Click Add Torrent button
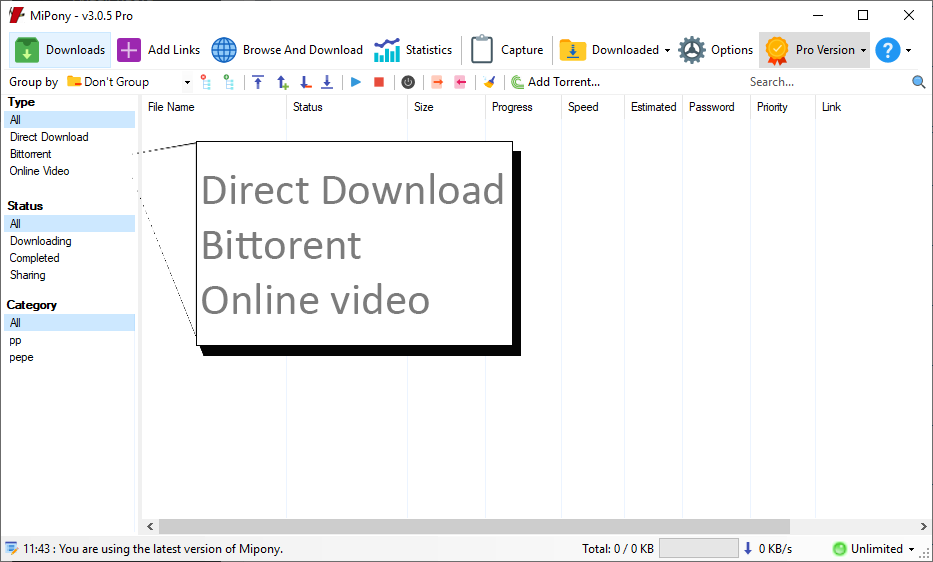Image resolution: width=933 pixels, height=562 pixels. (555, 82)
